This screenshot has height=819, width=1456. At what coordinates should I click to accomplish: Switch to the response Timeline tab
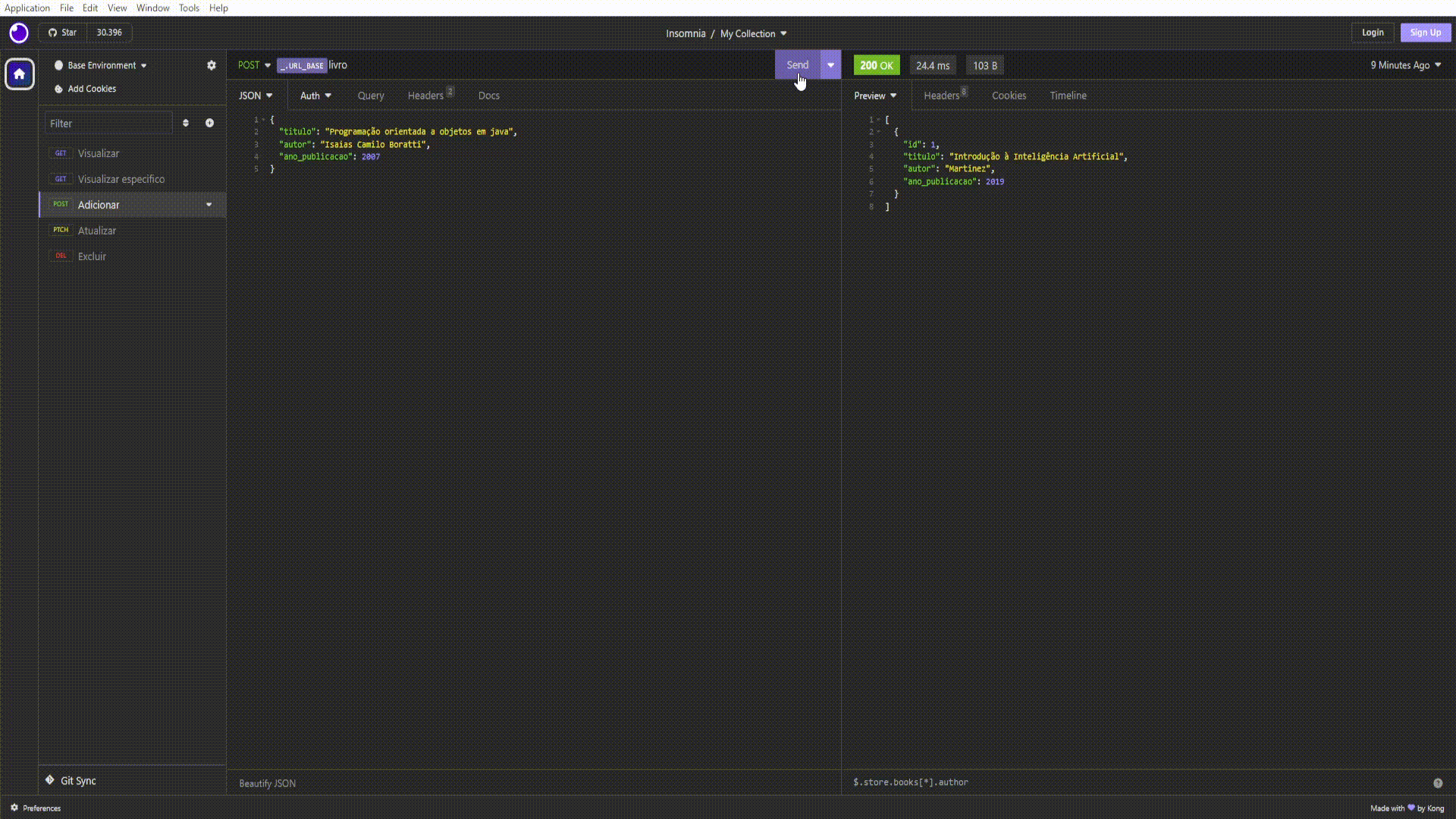1068,96
